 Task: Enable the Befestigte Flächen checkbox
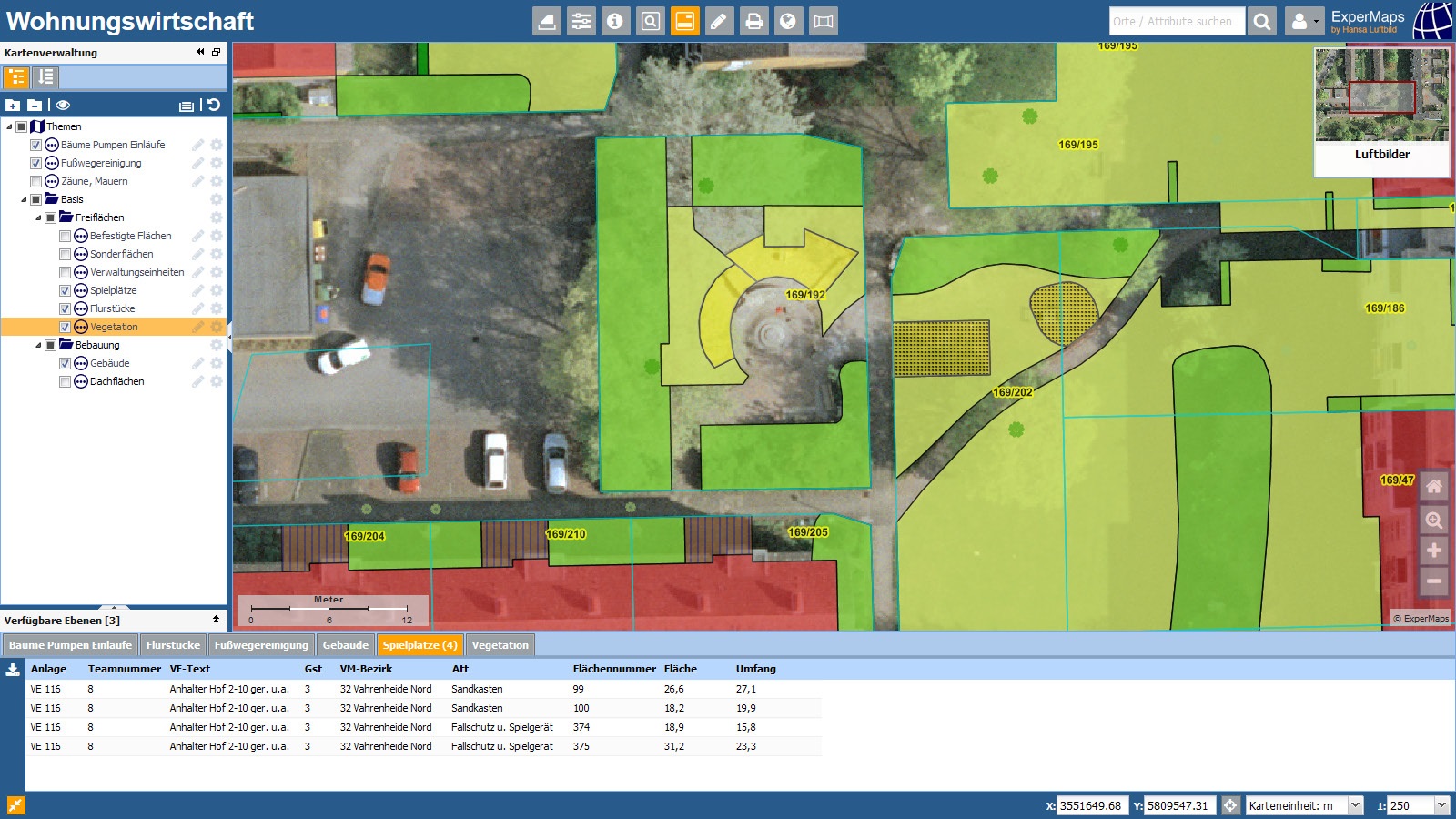(64, 236)
